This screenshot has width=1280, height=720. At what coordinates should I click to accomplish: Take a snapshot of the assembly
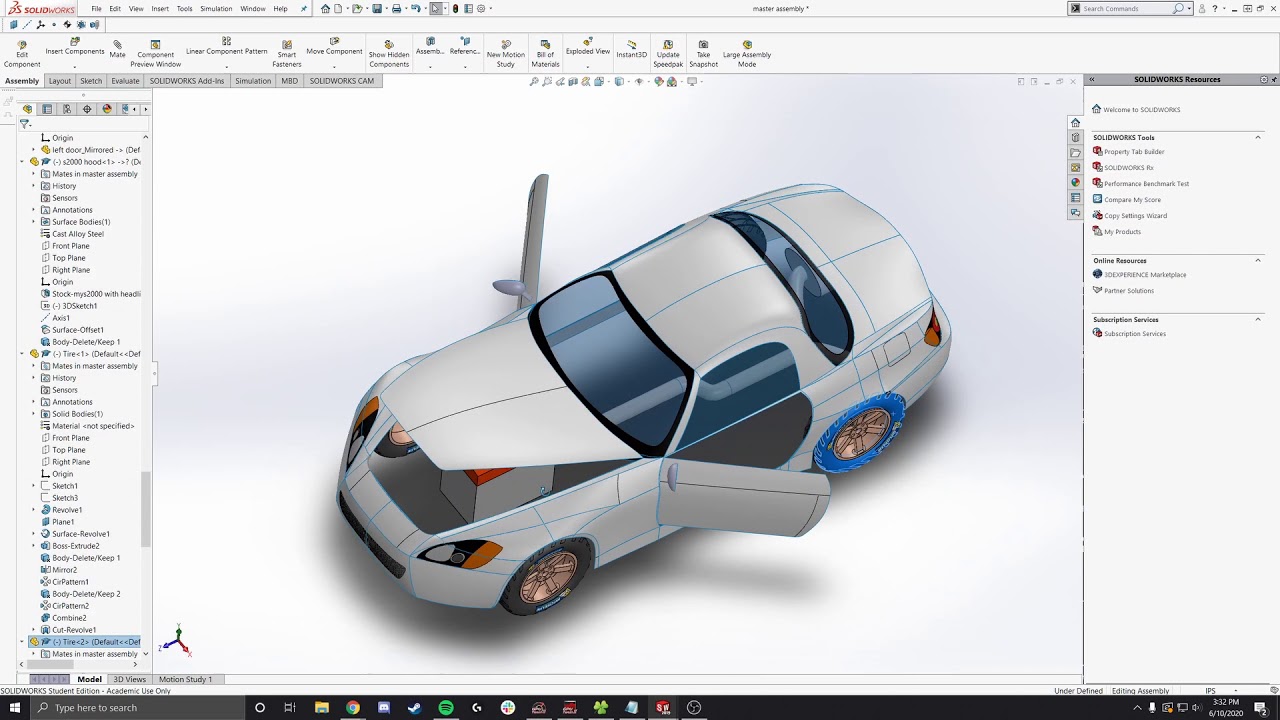pyautogui.click(x=703, y=54)
